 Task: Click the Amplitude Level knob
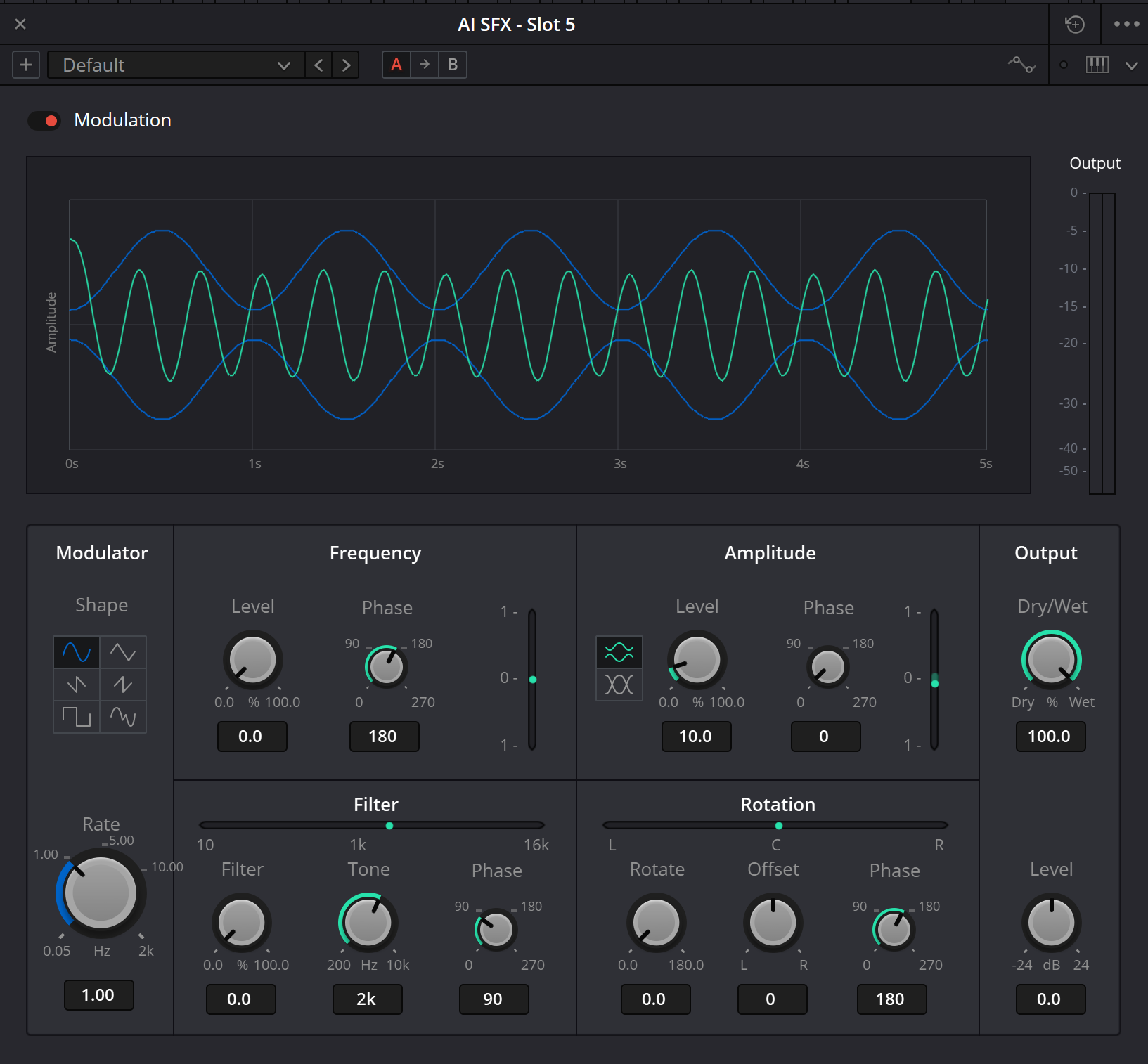pos(697,659)
